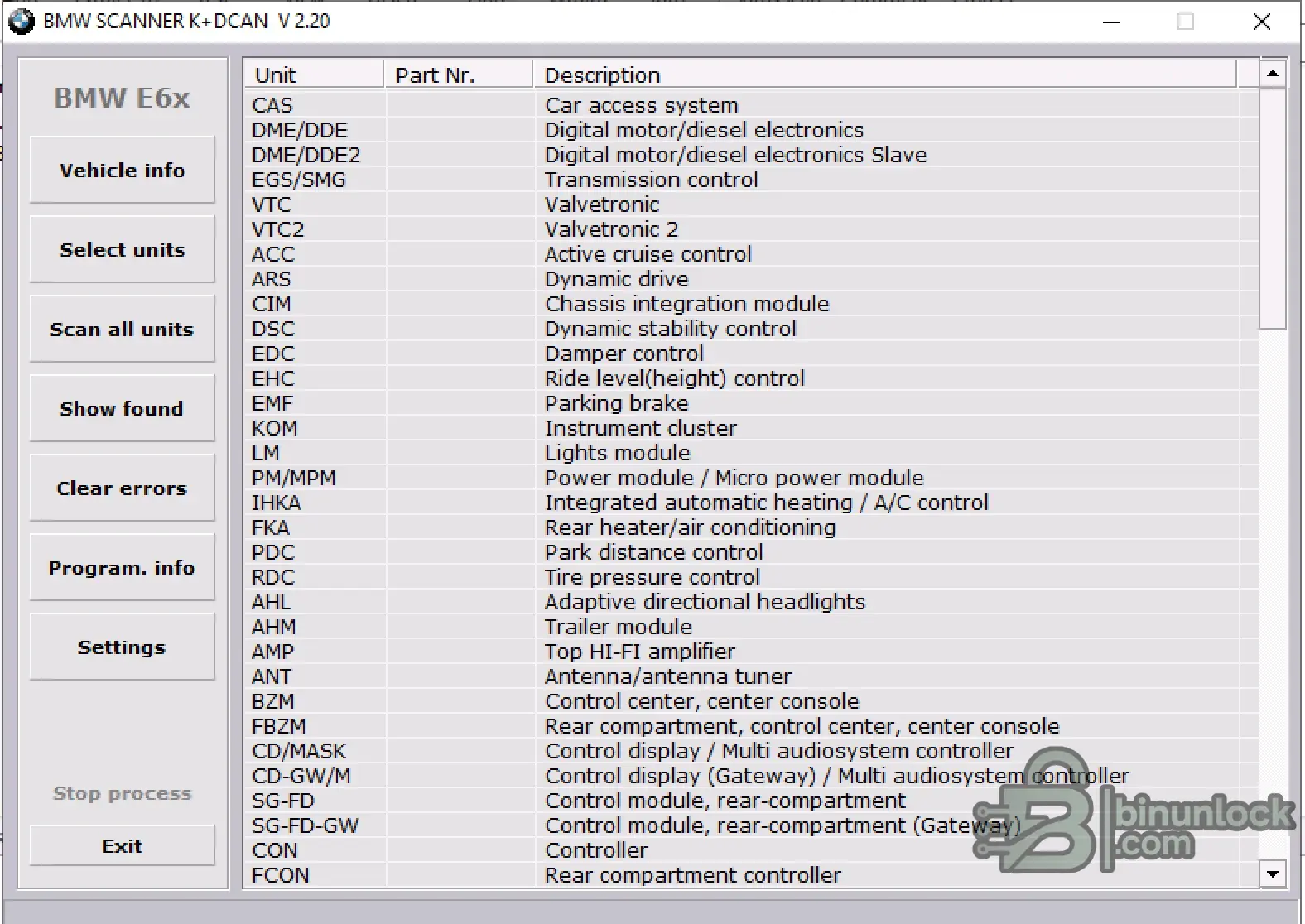
Task: Select the ACC unit row
Action: [751, 254]
